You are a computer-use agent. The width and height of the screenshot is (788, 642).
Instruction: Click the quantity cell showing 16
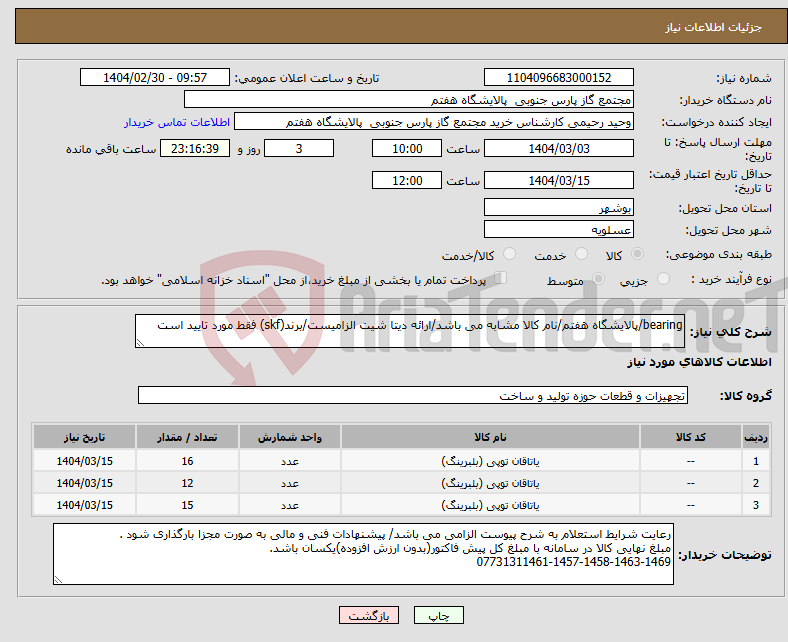pyautogui.click(x=187, y=461)
